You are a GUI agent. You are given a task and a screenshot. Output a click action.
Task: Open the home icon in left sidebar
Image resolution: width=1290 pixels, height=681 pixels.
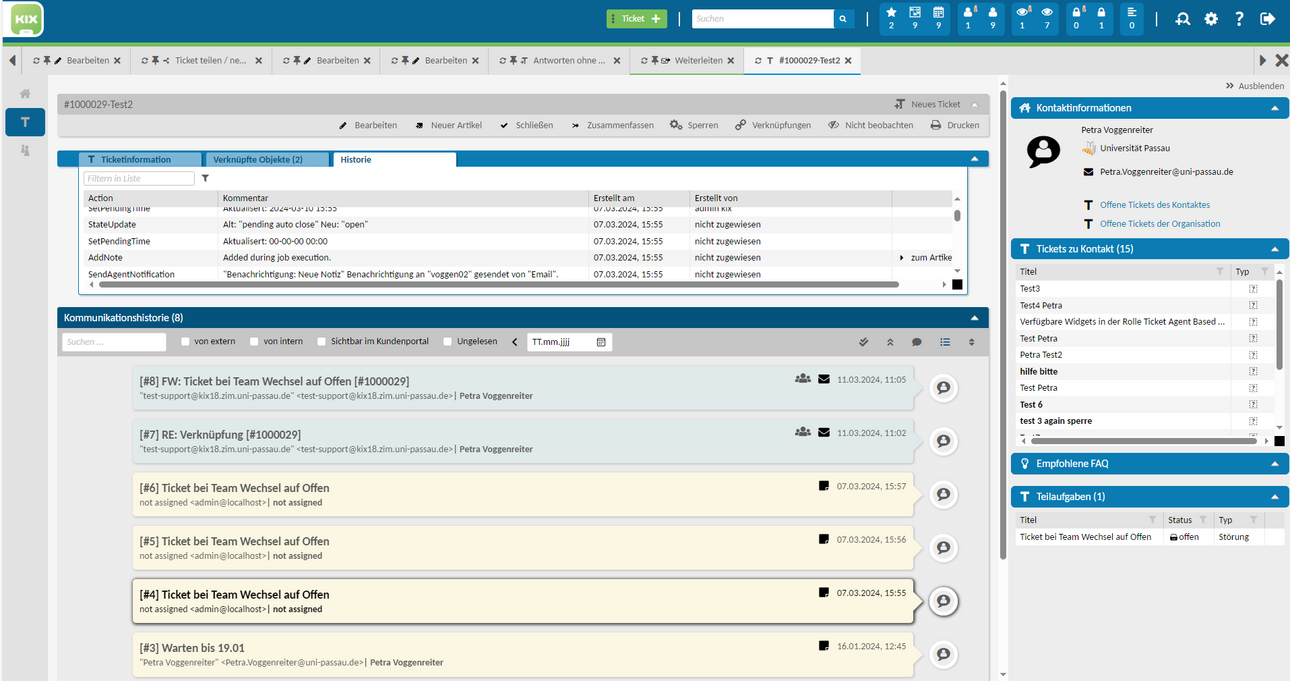(25, 93)
